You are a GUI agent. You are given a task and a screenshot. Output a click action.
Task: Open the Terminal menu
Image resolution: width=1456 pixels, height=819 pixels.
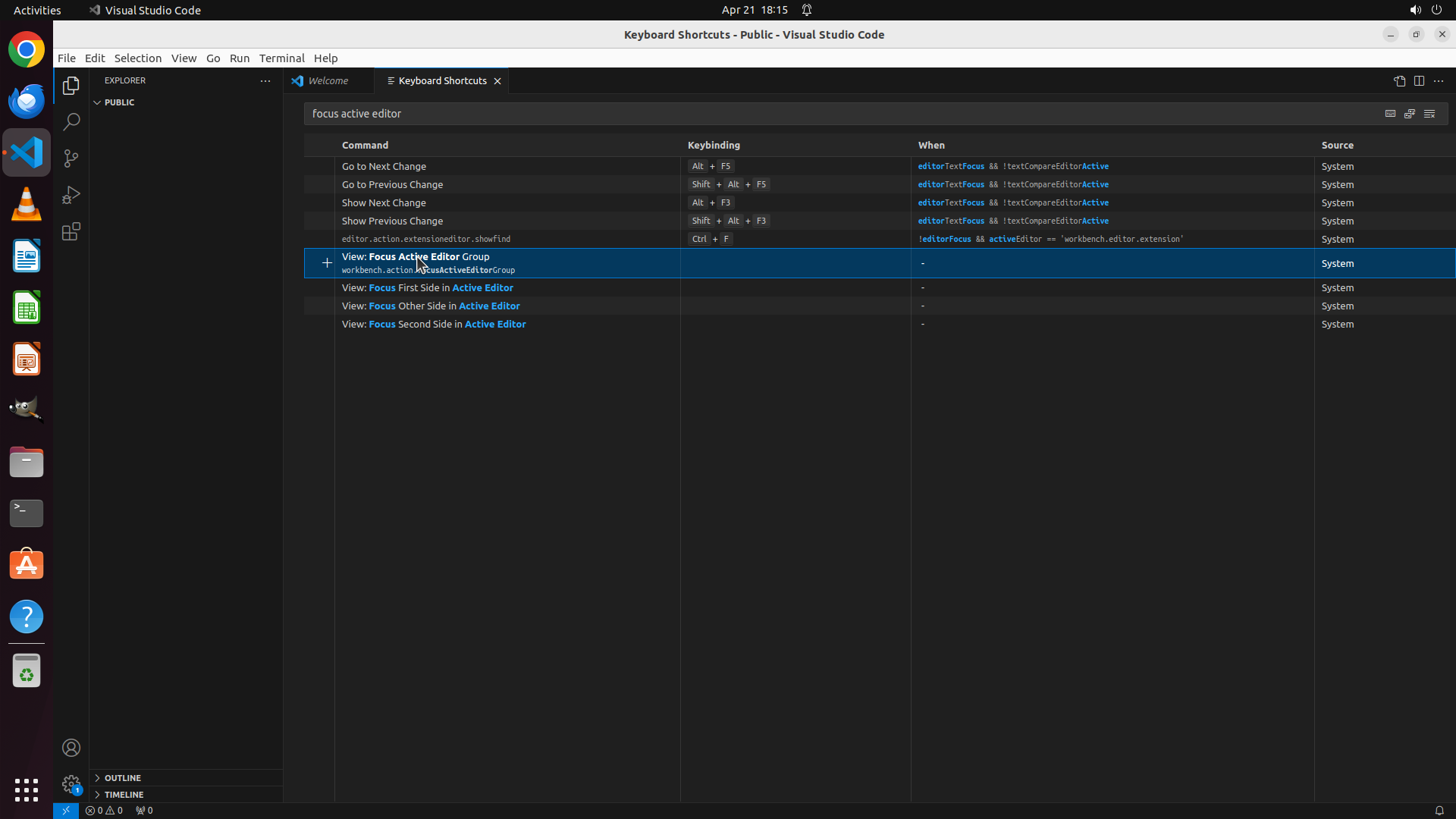(x=281, y=58)
